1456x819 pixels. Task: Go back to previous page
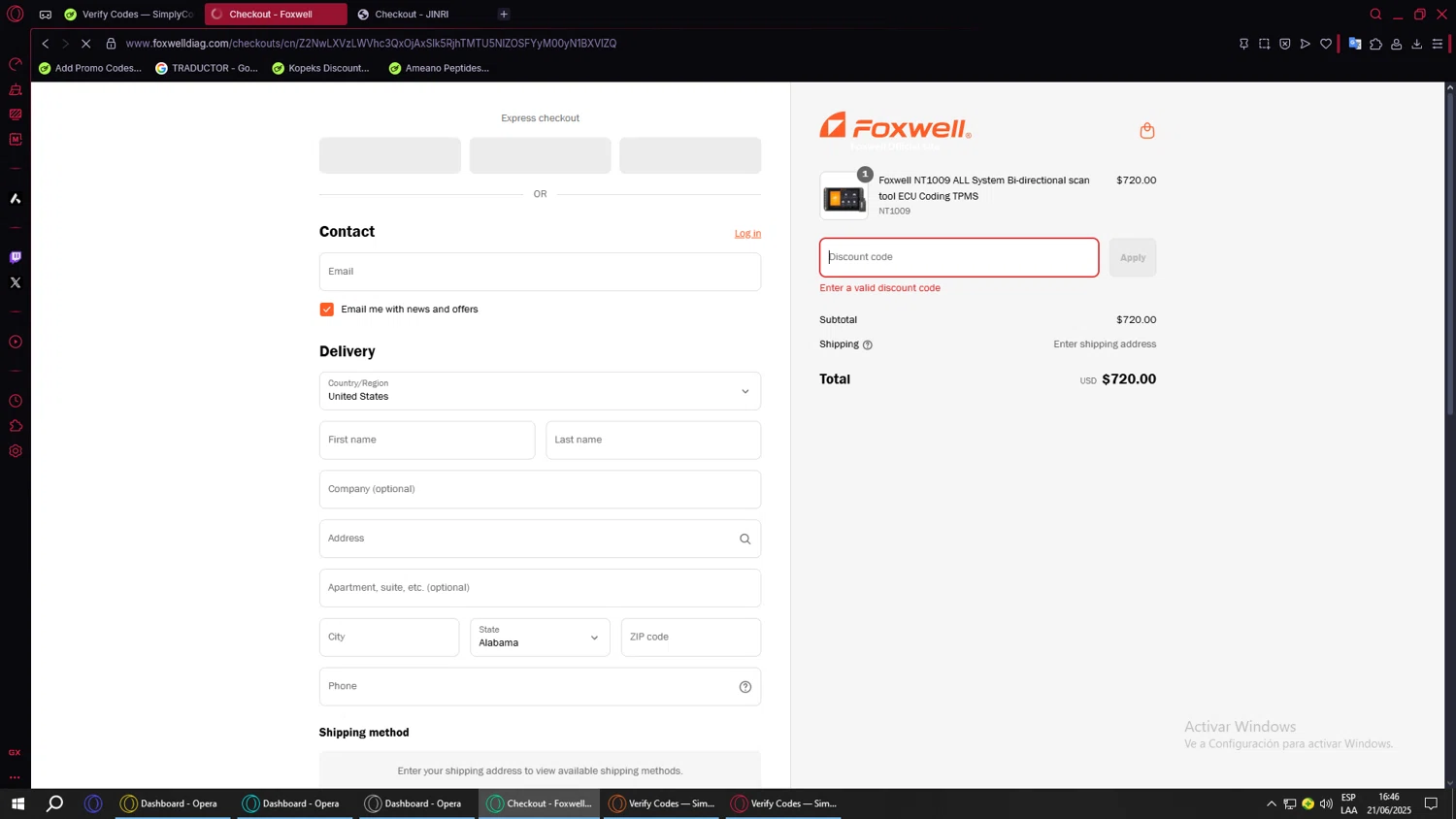45,44
